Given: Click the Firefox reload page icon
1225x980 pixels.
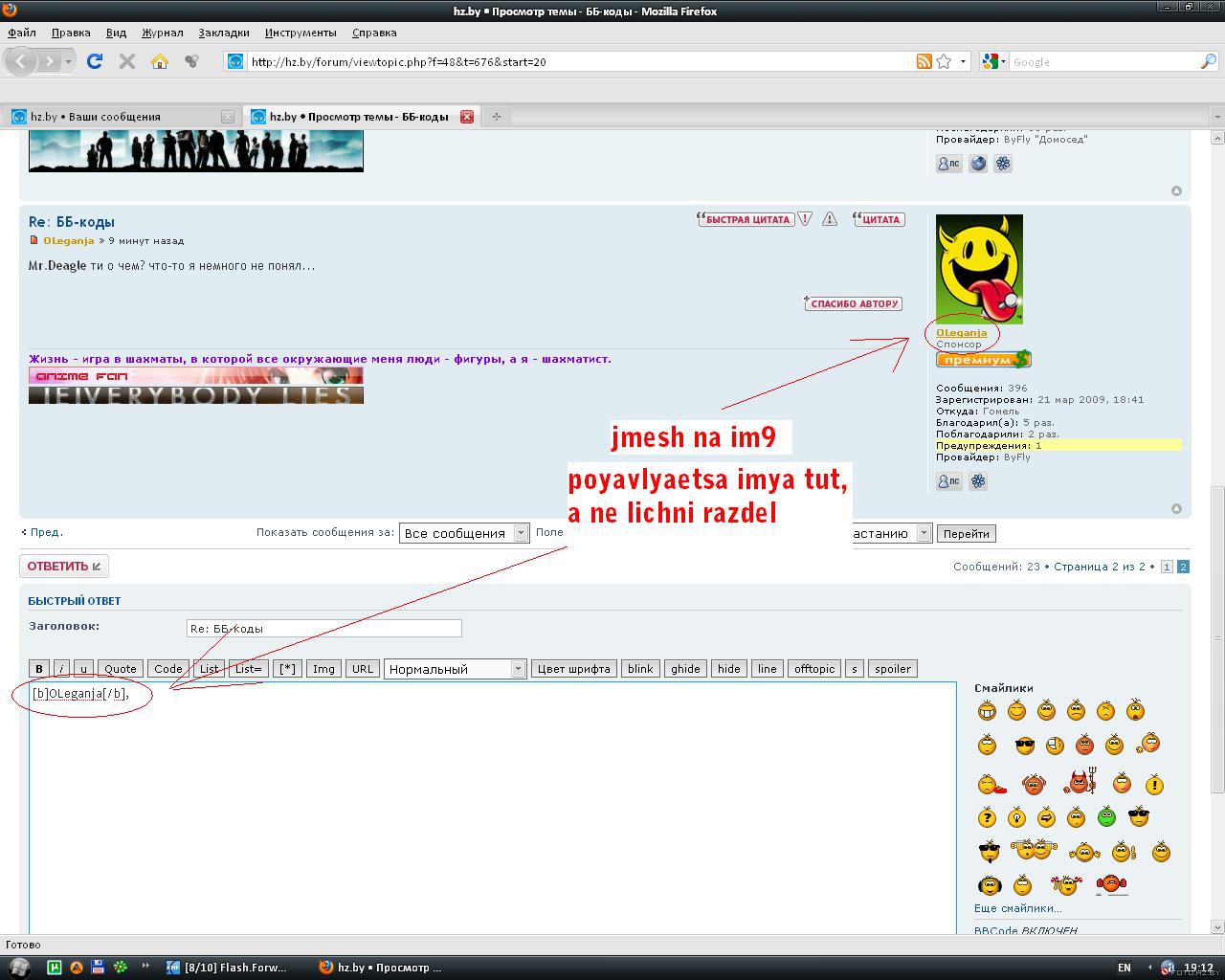Looking at the screenshot, I should [x=94, y=61].
